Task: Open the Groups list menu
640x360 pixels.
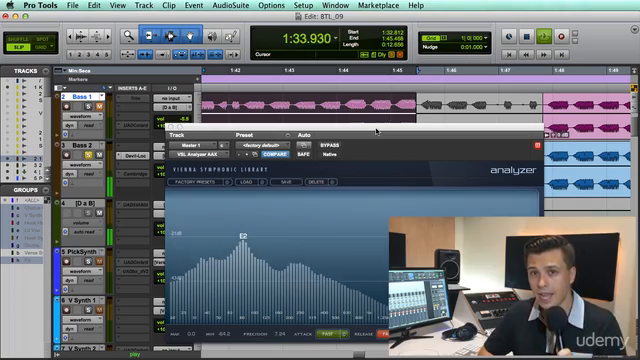Action: tap(45, 190)
